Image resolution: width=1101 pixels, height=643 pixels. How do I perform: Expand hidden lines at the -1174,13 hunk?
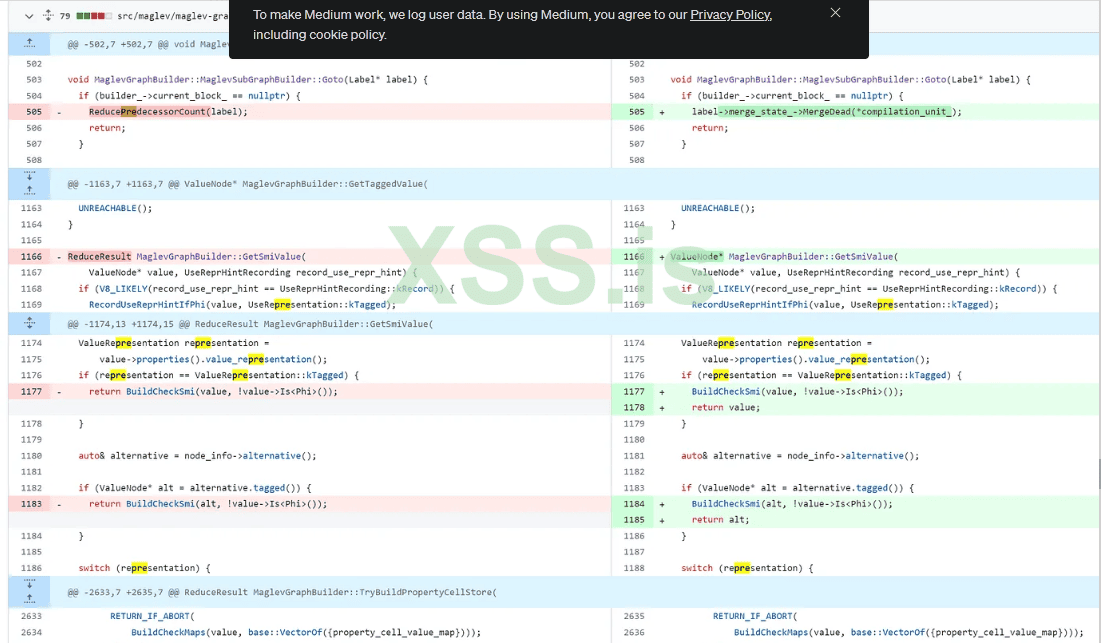(30, 323)
